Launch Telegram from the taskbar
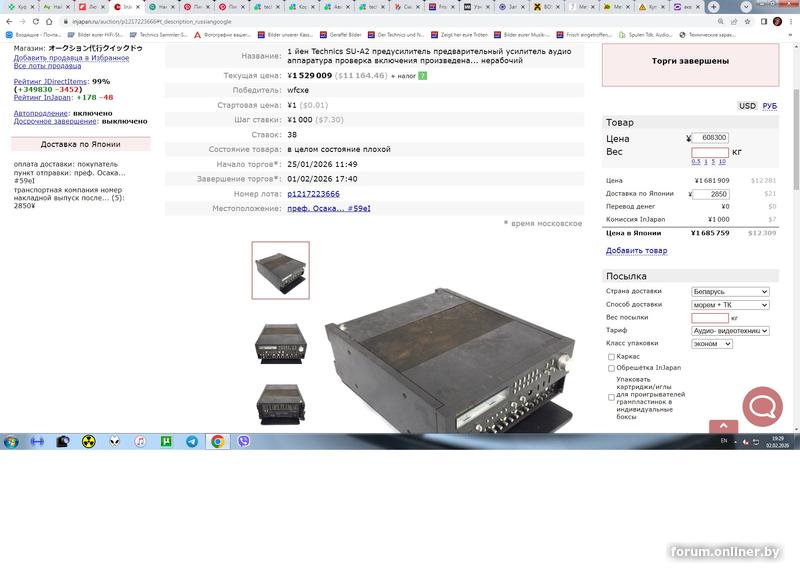The height and width of the screenshot is (573, 800). (192, 441)
